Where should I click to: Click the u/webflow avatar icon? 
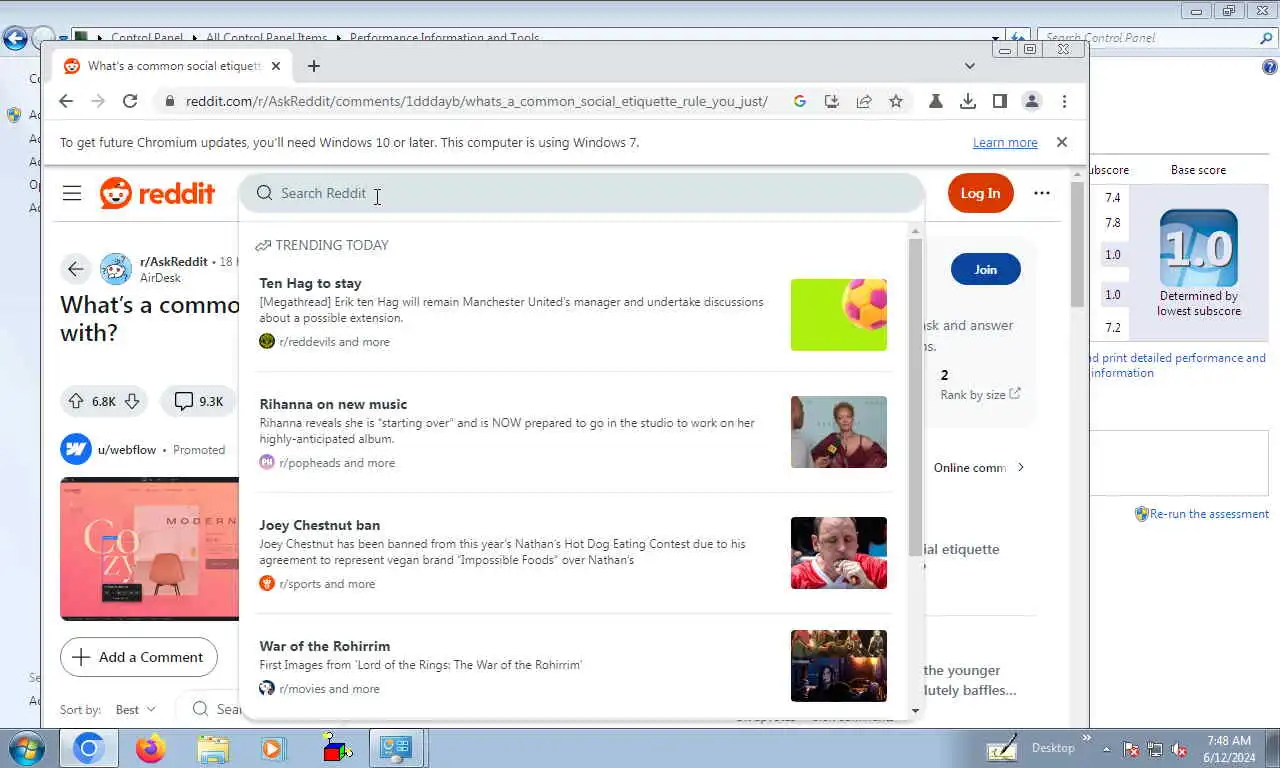(x=76, y=450)
